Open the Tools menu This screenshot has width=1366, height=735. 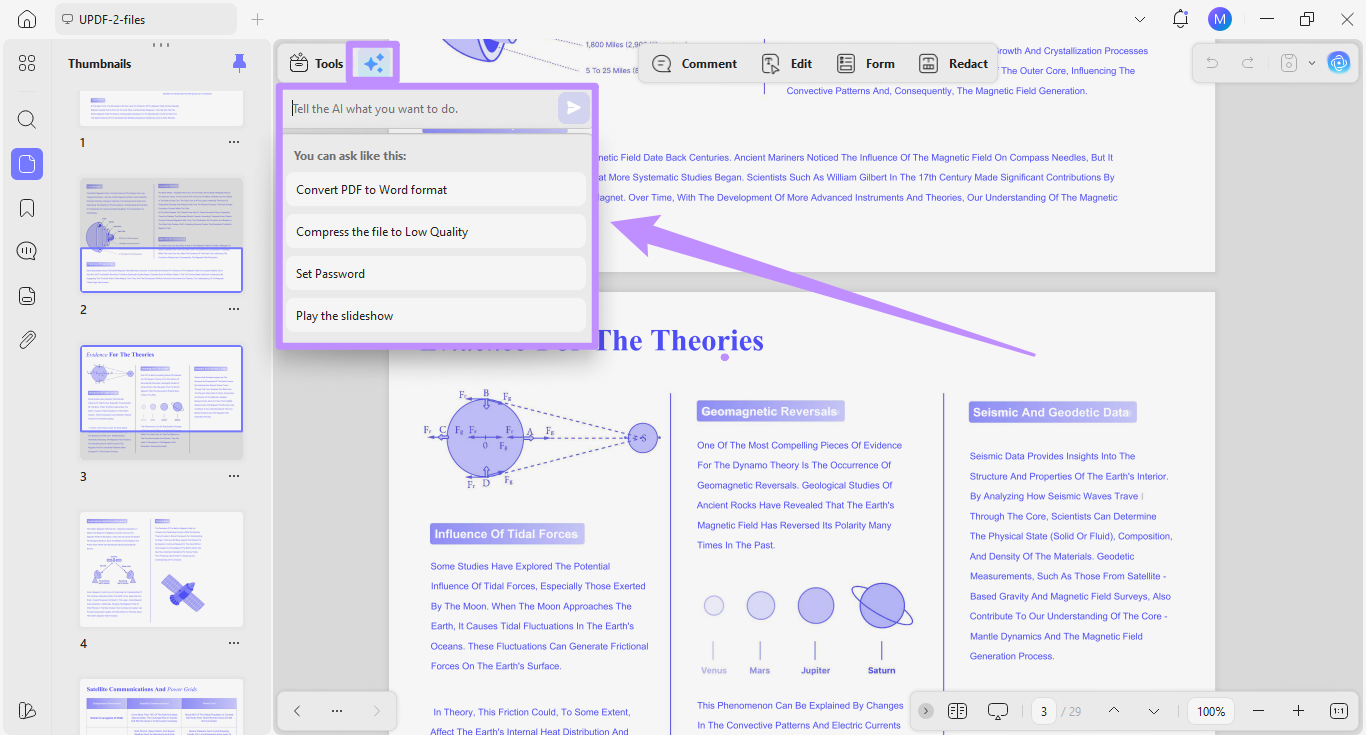click(316, 63)
